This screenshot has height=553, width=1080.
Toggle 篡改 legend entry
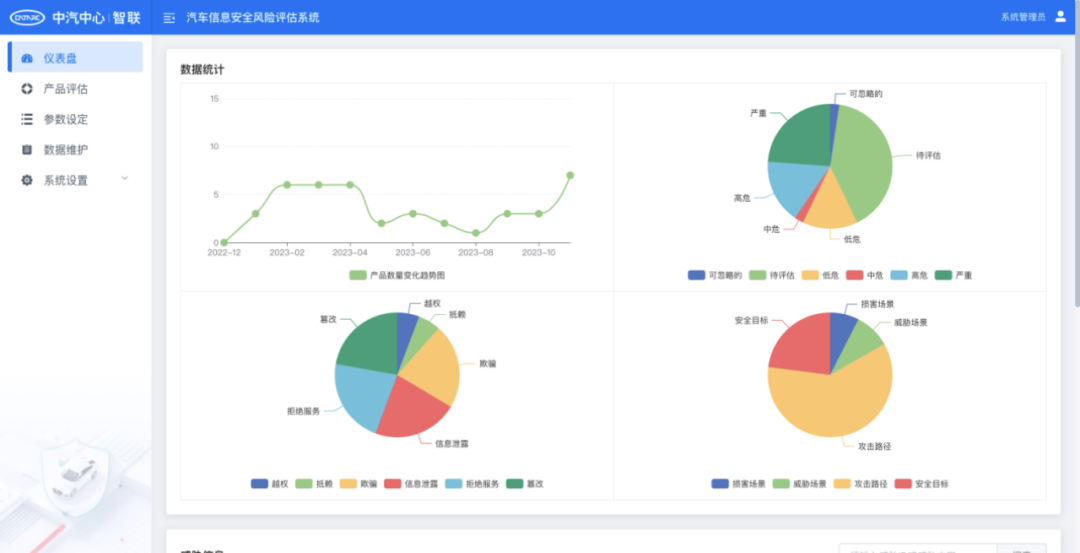[x=525, y=484]
